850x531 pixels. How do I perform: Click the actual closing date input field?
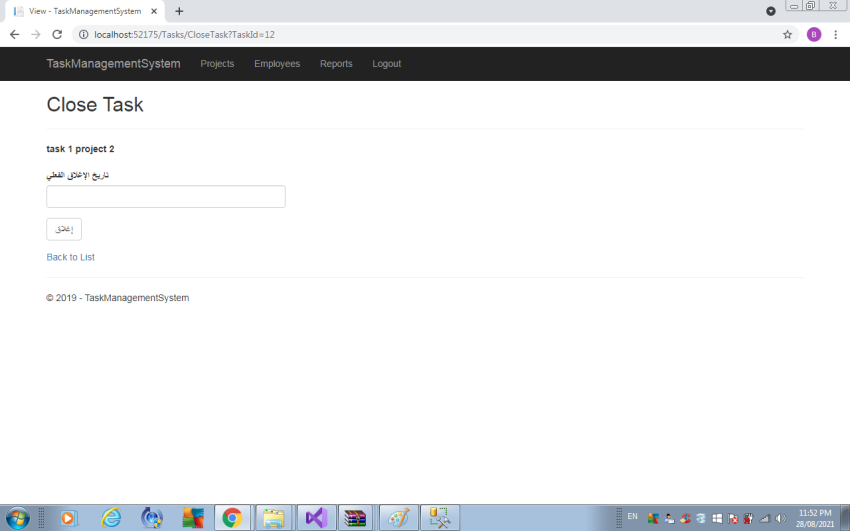click(x=166, y=197)
